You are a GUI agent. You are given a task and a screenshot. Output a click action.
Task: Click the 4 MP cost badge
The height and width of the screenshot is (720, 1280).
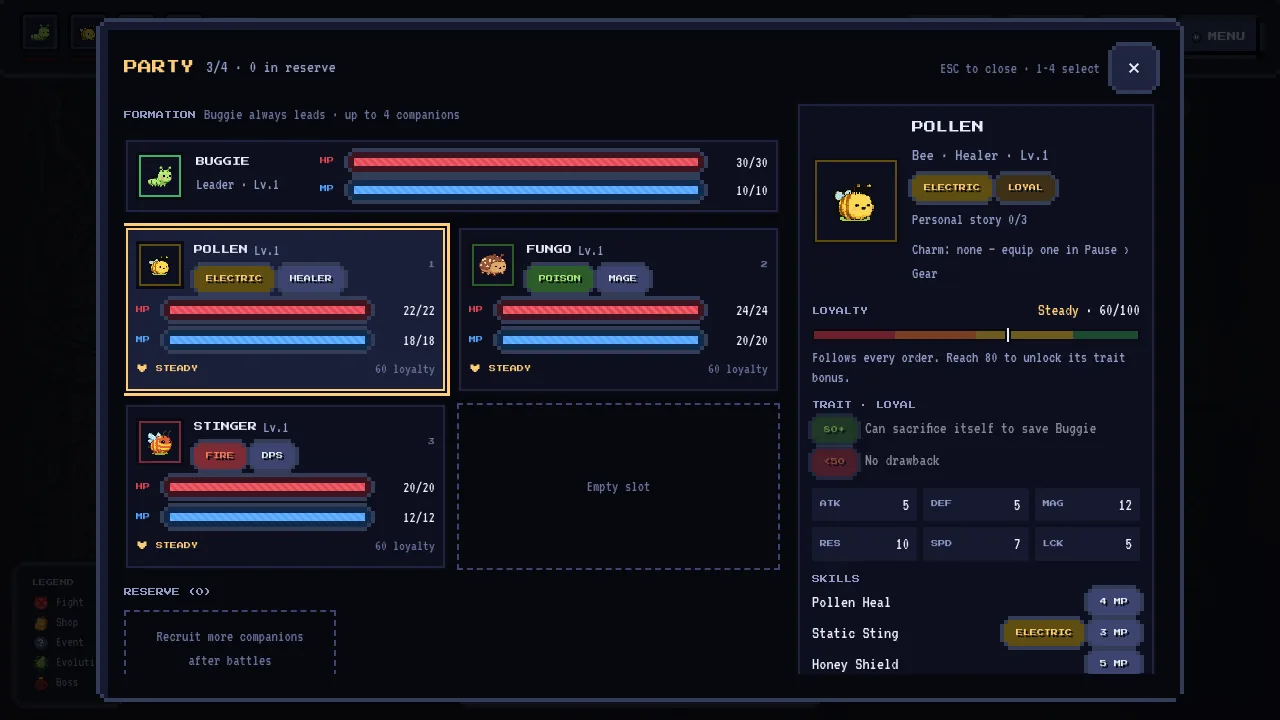pyautogui.click(x=1113, y=601)
